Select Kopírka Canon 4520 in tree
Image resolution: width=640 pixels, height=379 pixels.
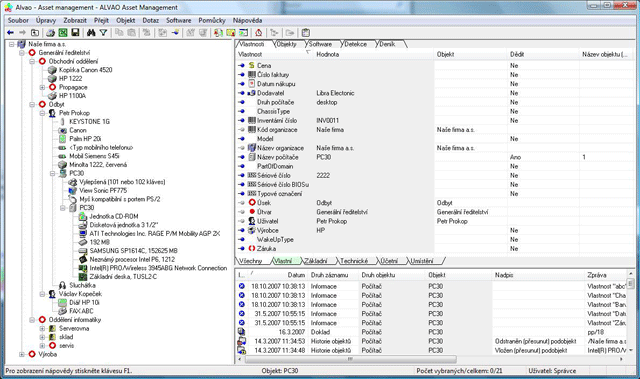(x=85, y=70)
